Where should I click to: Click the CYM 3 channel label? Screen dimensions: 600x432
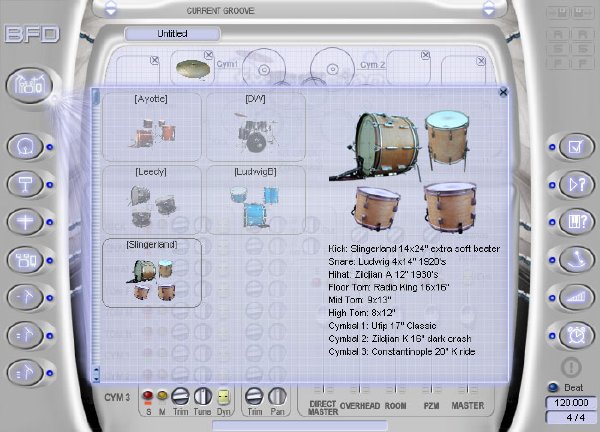(x=117, y=397)
